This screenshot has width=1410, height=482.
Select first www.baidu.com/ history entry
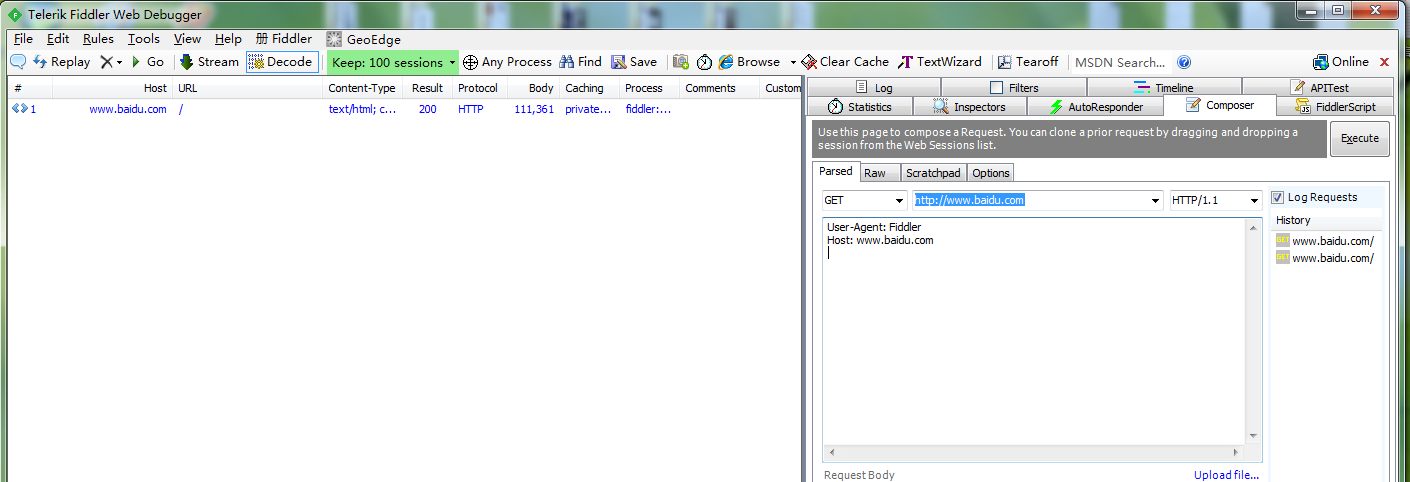[1324, 241]
